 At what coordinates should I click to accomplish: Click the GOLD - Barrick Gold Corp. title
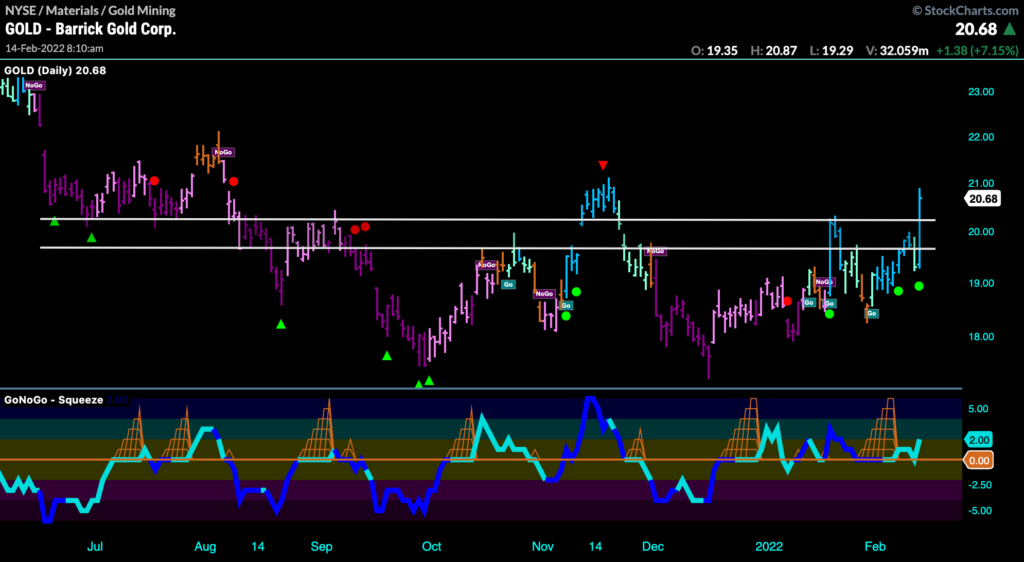[x=91, y=29]
